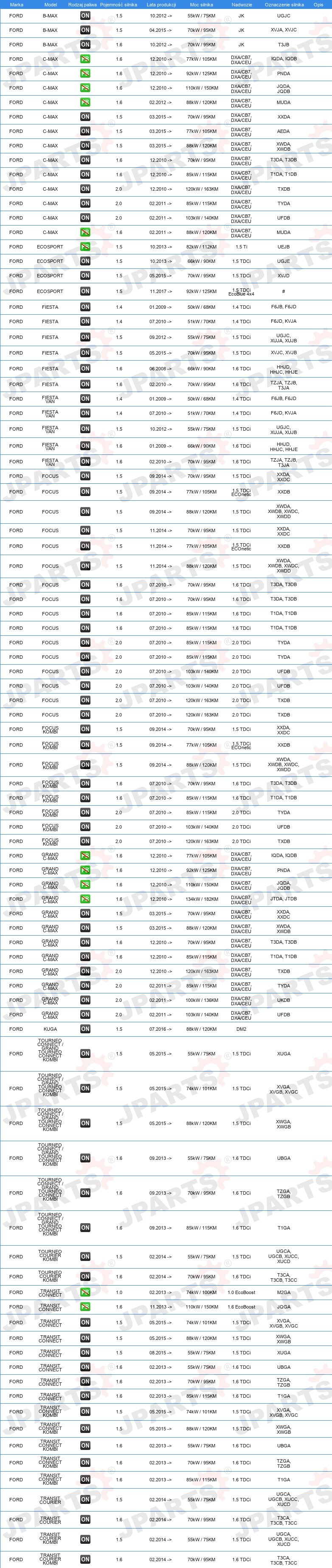Click the 82kW / 112KM power cell
Viewport: 332px width, 1568px height.
point(201,246)
